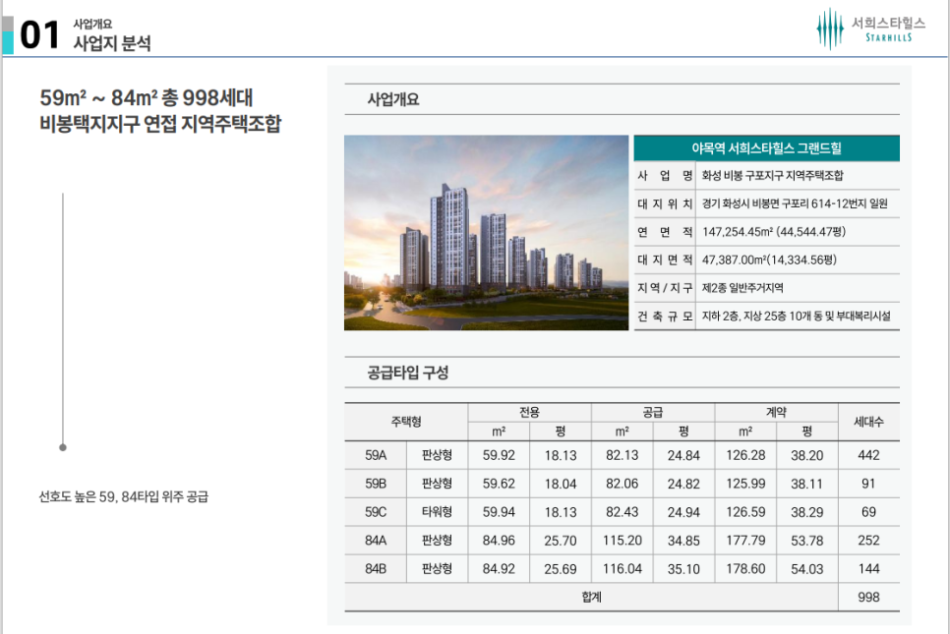Click the large 01 section number
The width and height of the screenshot is (950, 634).
click(40, 35)
